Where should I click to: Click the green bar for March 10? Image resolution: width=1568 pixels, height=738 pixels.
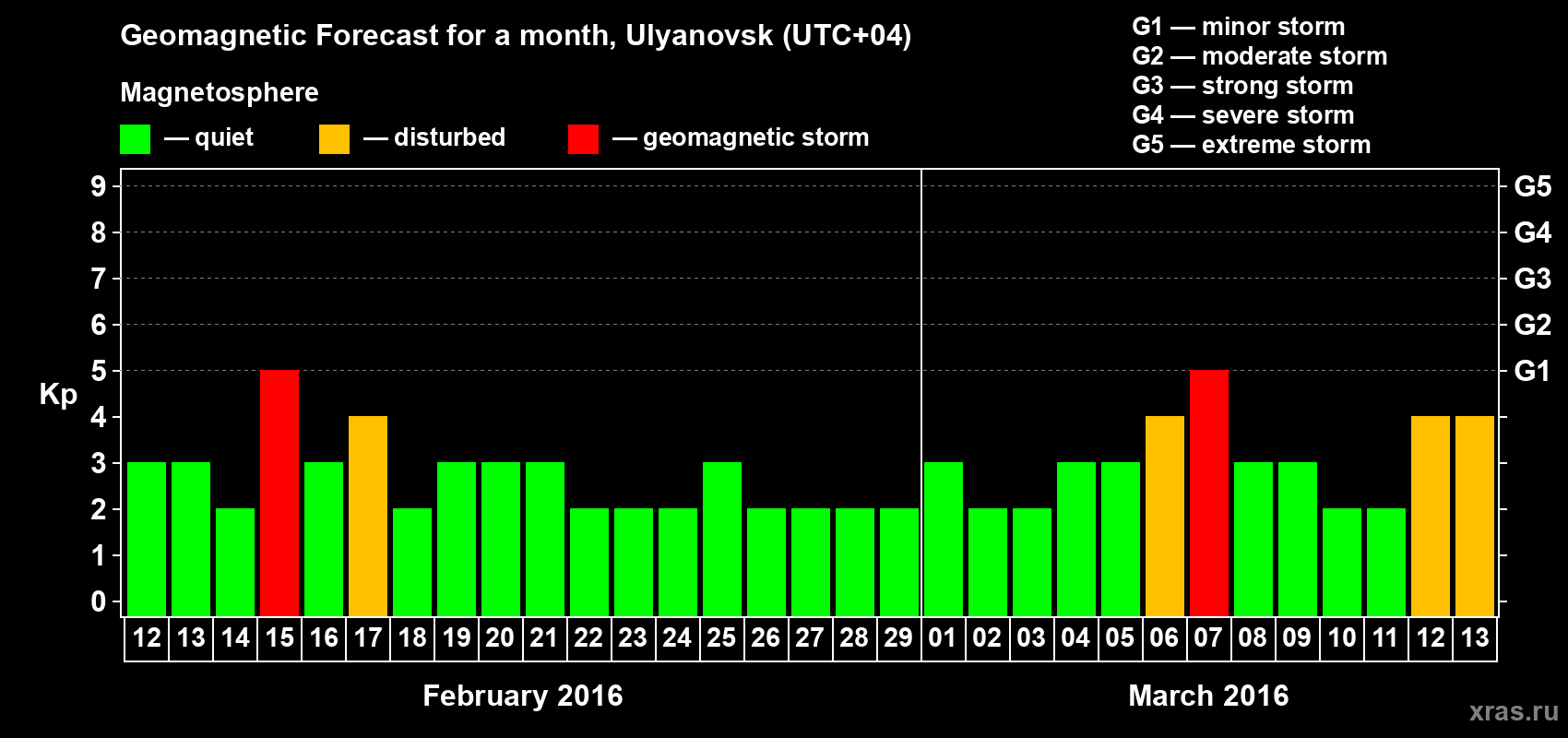tap(1342, 563)
